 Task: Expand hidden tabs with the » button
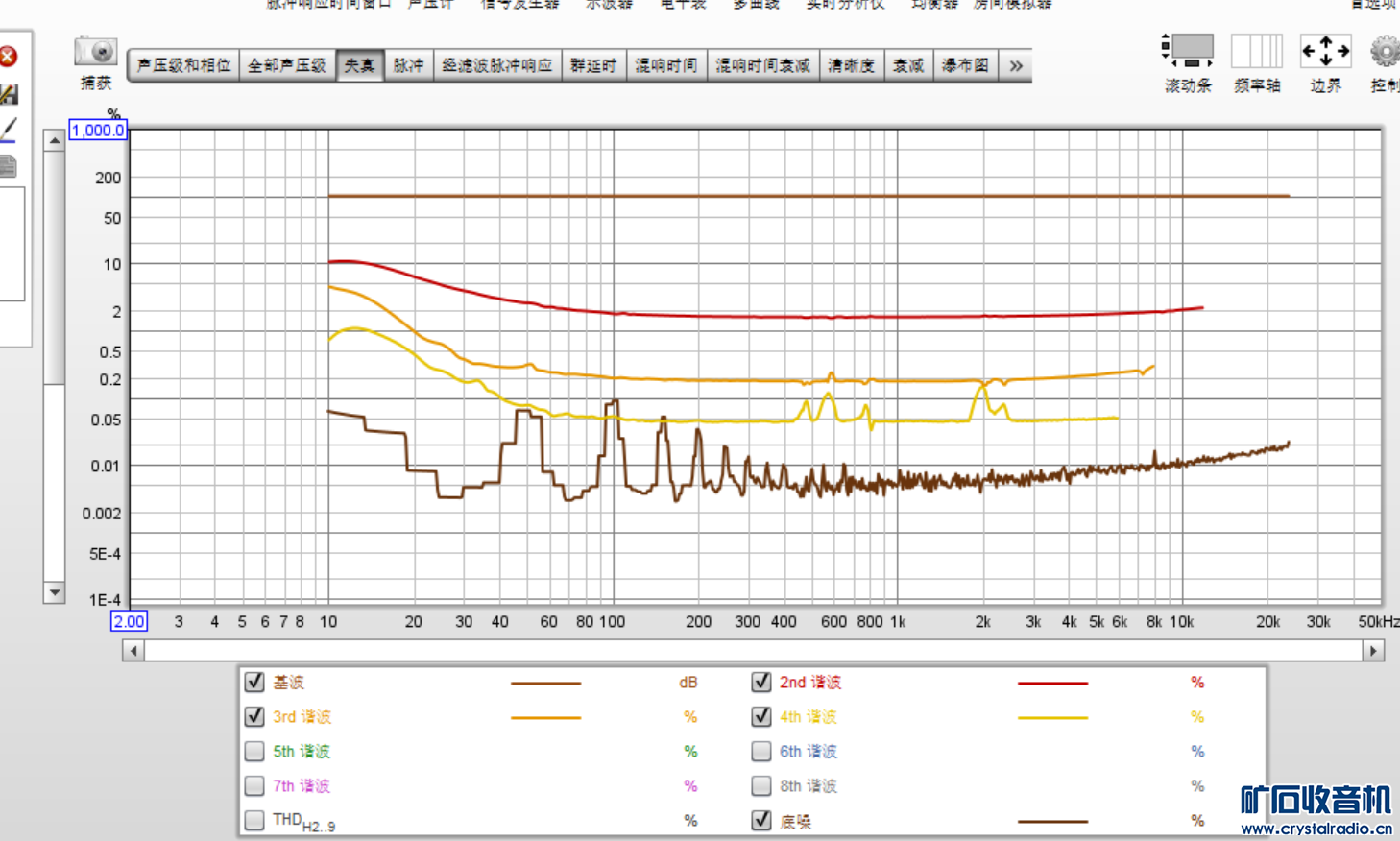[1016, 66]
